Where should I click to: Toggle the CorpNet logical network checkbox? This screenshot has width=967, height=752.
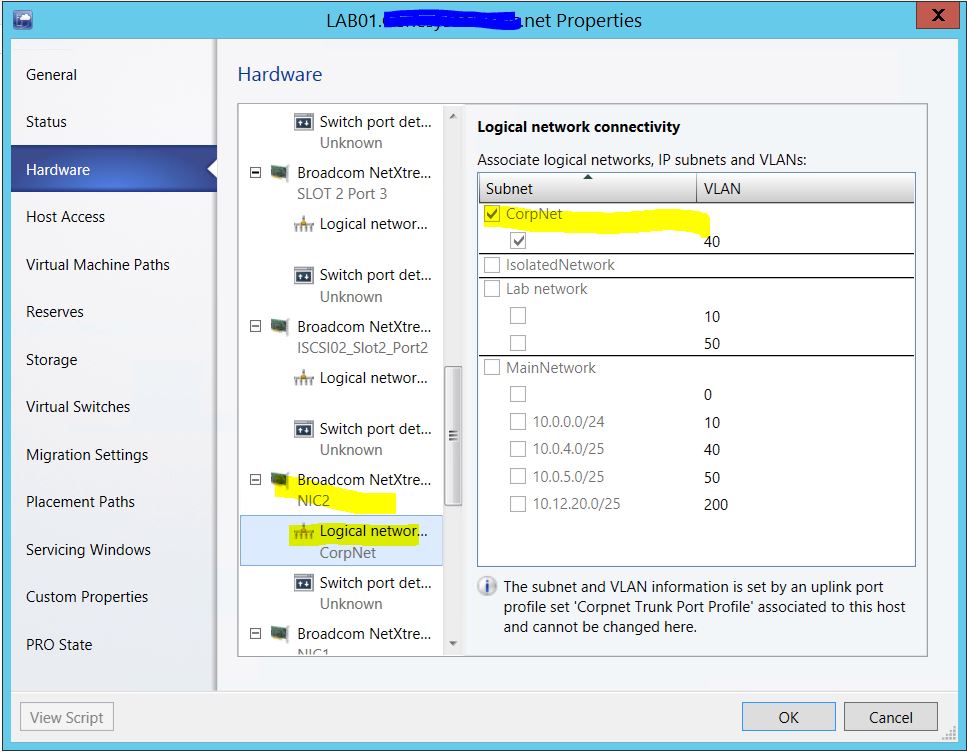click(x=492, y=214)
